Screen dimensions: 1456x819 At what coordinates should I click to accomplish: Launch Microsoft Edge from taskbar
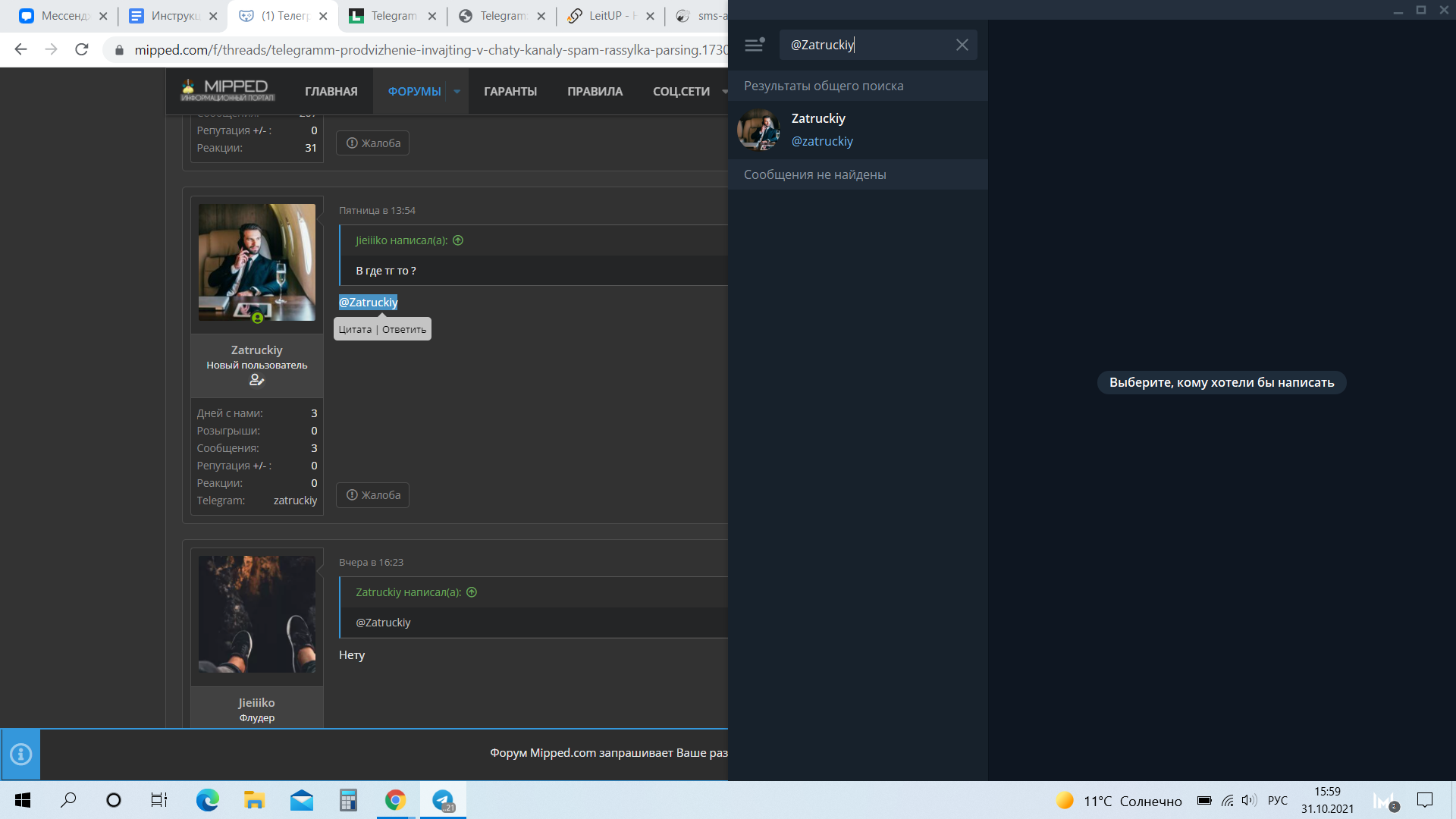coord(207,800)
